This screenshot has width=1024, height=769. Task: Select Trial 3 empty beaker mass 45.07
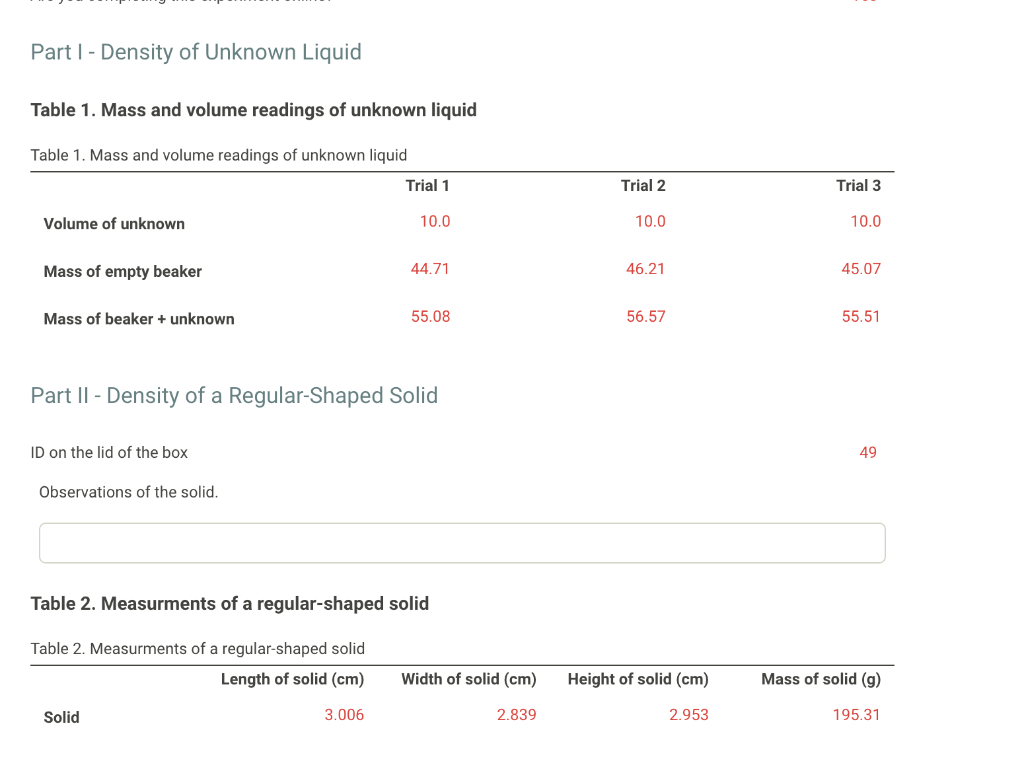[861, 268]
